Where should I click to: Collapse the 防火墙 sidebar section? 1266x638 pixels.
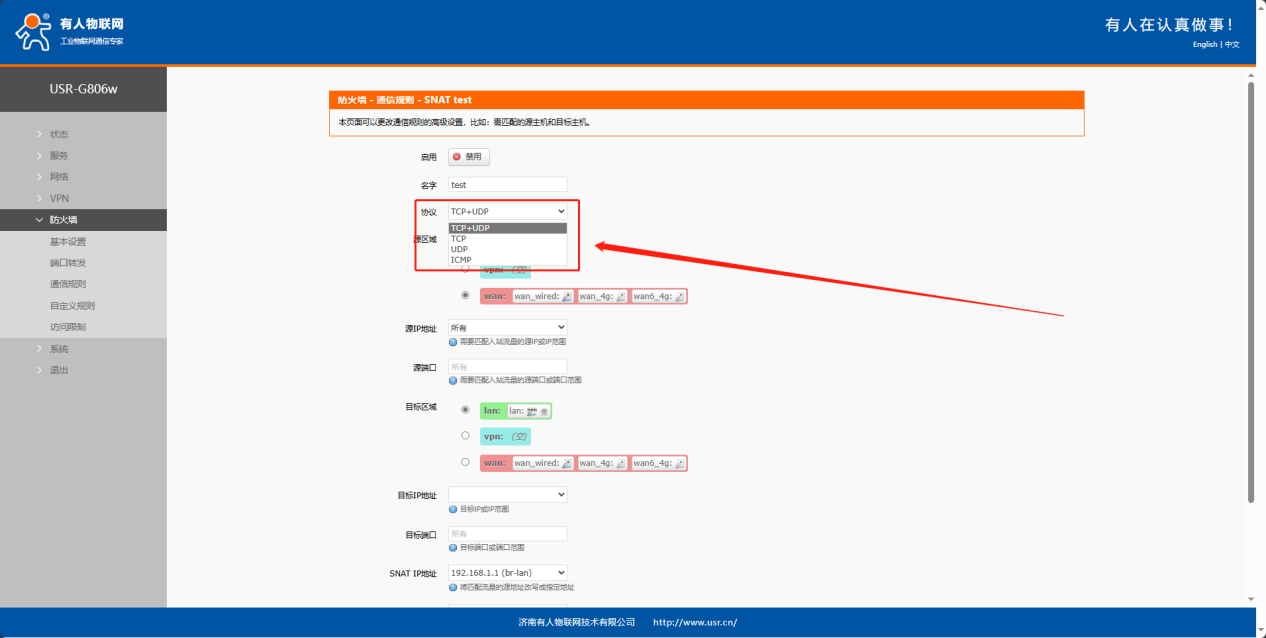pyautogui.click(x=83, y=220)
